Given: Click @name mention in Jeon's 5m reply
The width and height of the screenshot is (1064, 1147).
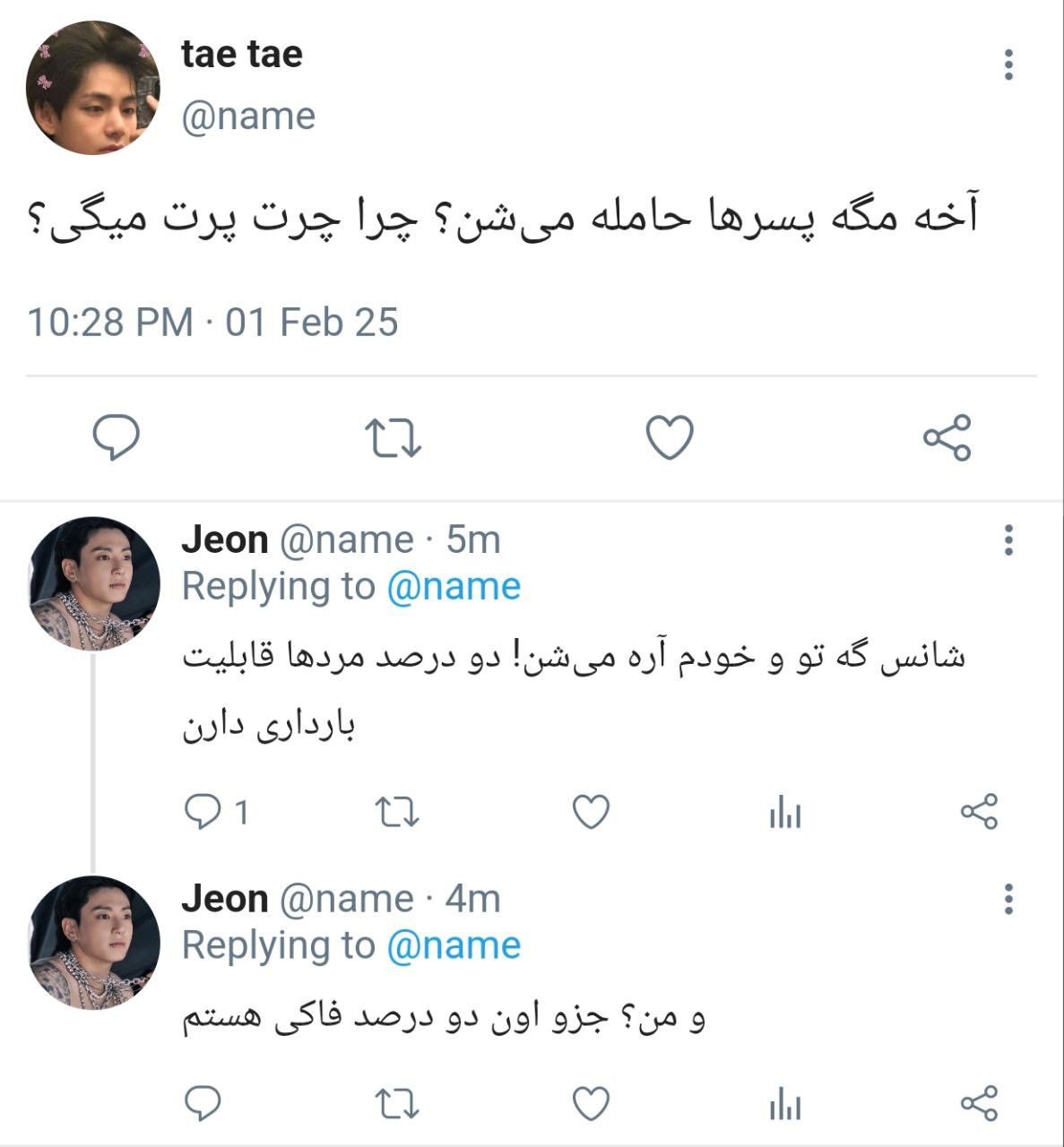Looking at the screenshot, I should click(x=454, y=587).
